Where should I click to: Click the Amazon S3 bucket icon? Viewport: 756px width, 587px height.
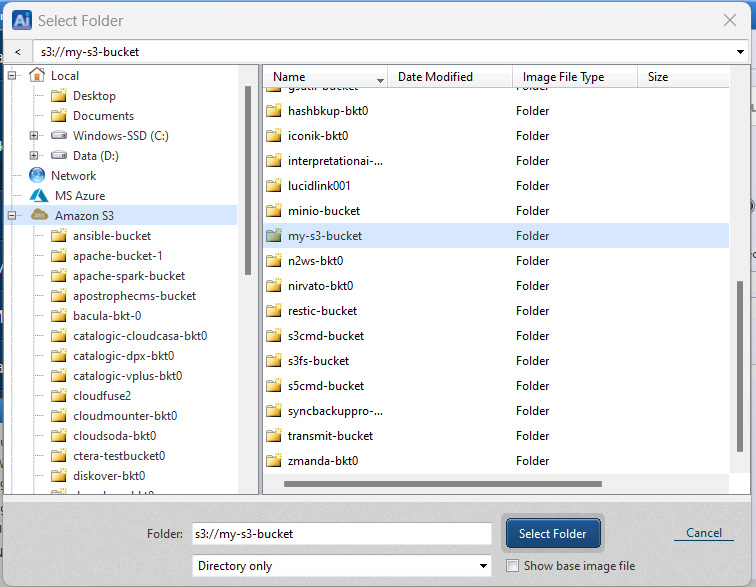point(39,216)
